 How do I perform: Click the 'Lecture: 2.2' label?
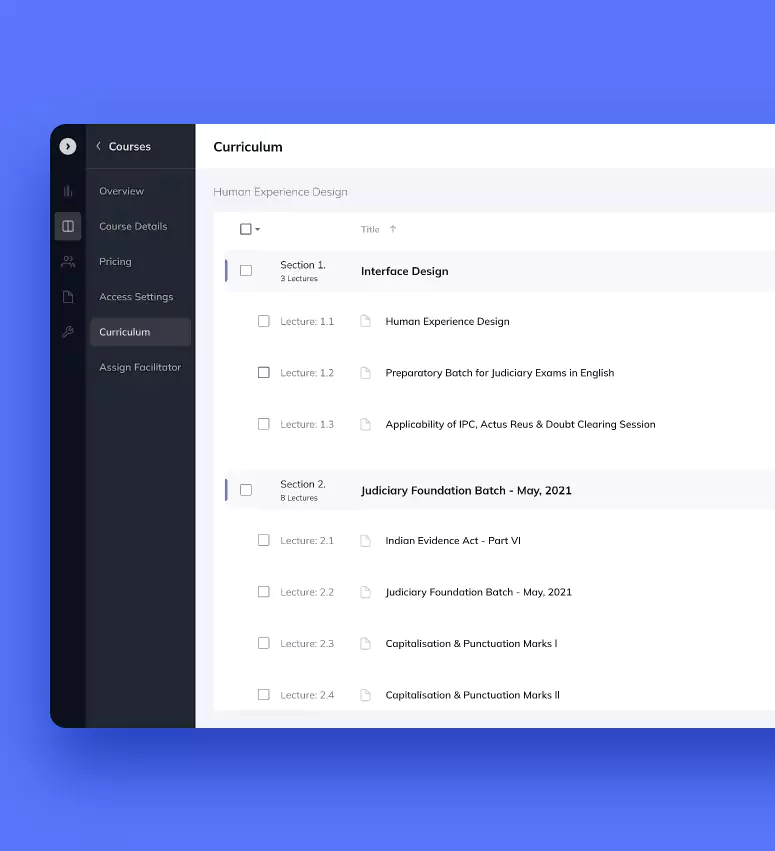307,592
